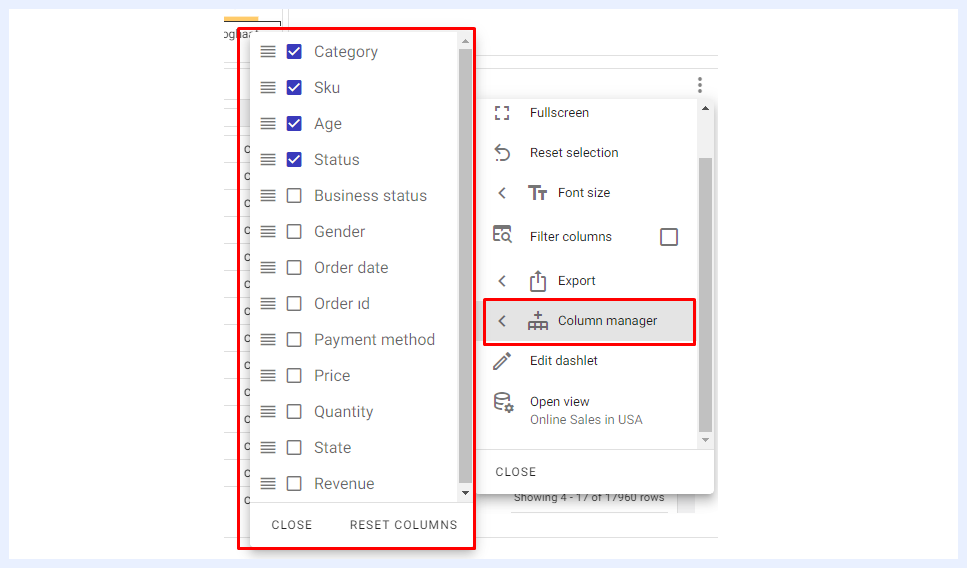This screenshot has height=568, width=967.
Task: Enable the Payment method column checkbox
Action: click(294, 339)
